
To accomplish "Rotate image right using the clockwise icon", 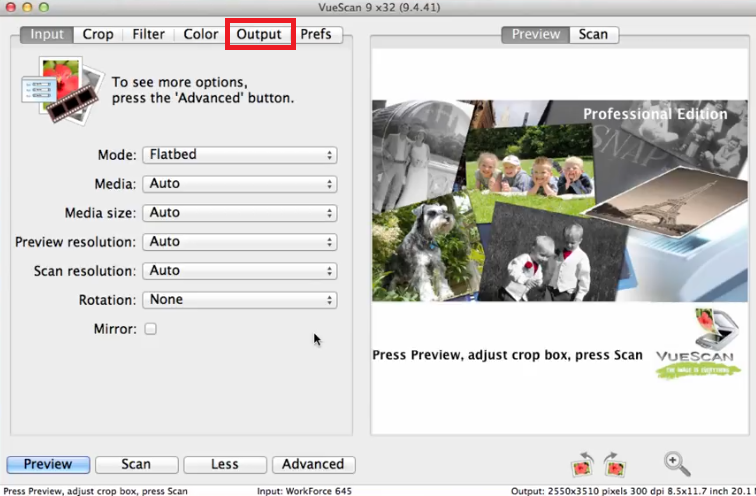I will [614, 464].
